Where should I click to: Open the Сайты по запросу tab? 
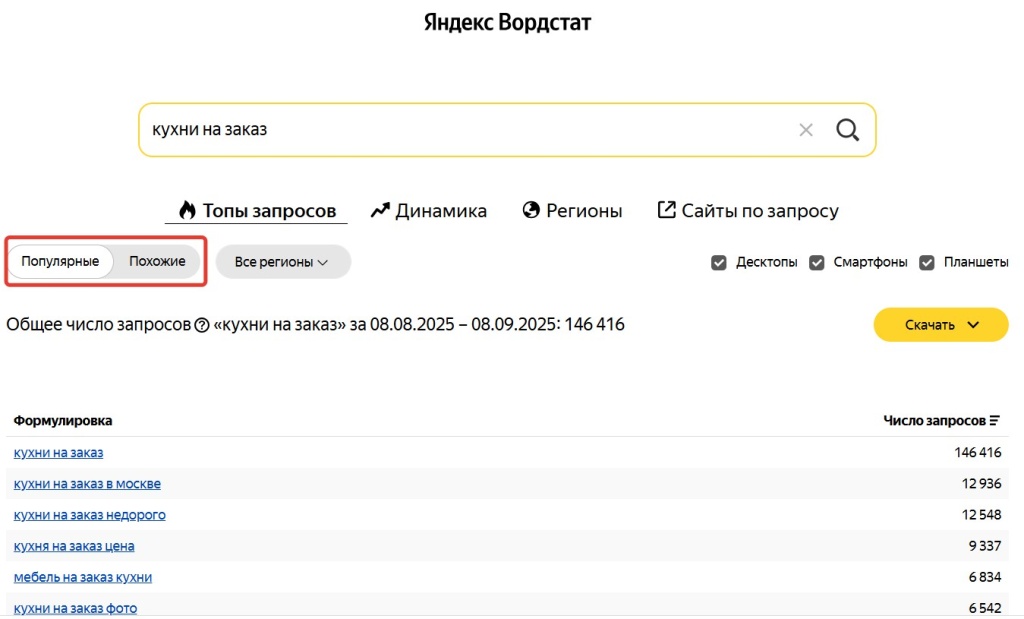[748, 211]
